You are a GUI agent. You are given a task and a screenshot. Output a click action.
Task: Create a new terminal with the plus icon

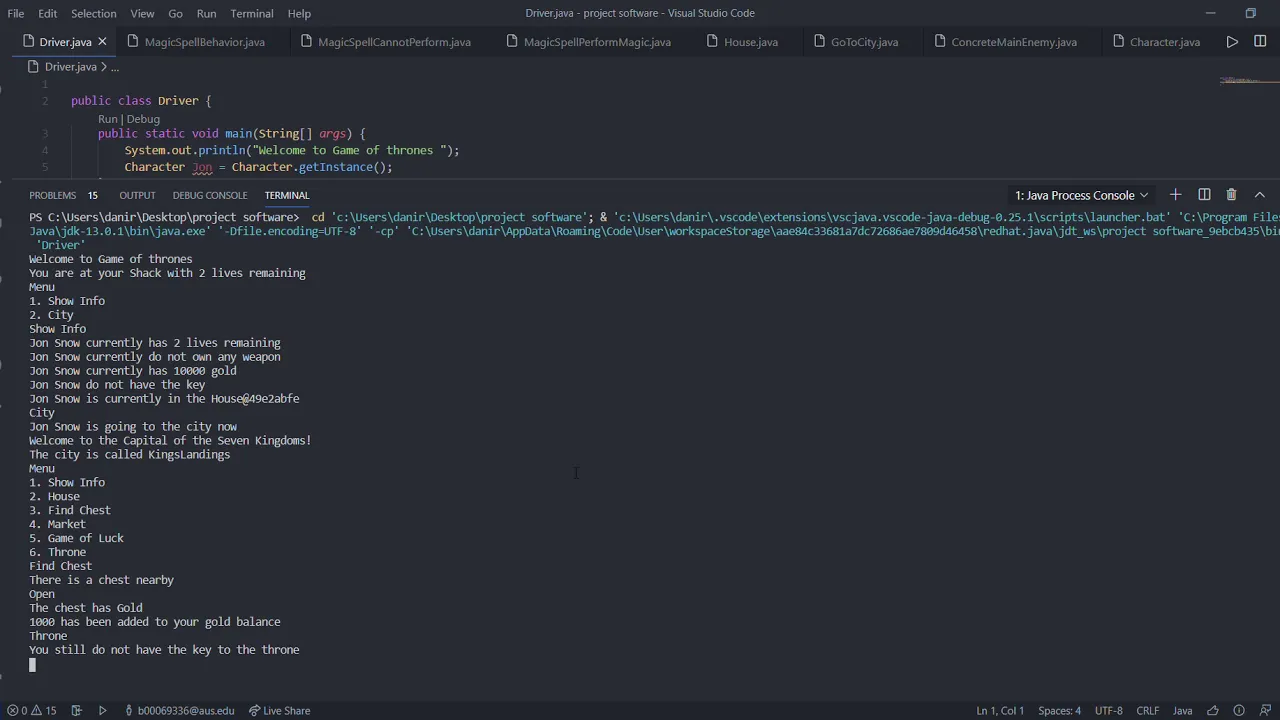click(1176, 195)
